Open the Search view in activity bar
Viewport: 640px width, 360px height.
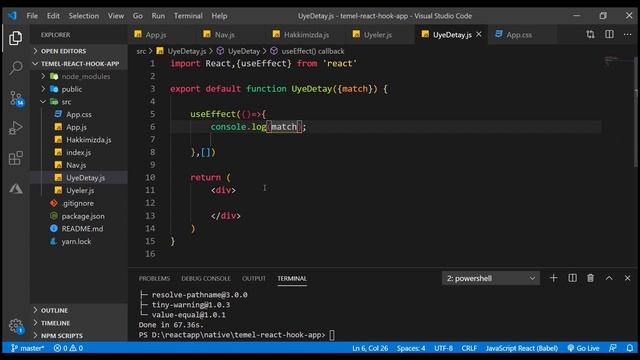pyautogui.click(x=16, y=67)
